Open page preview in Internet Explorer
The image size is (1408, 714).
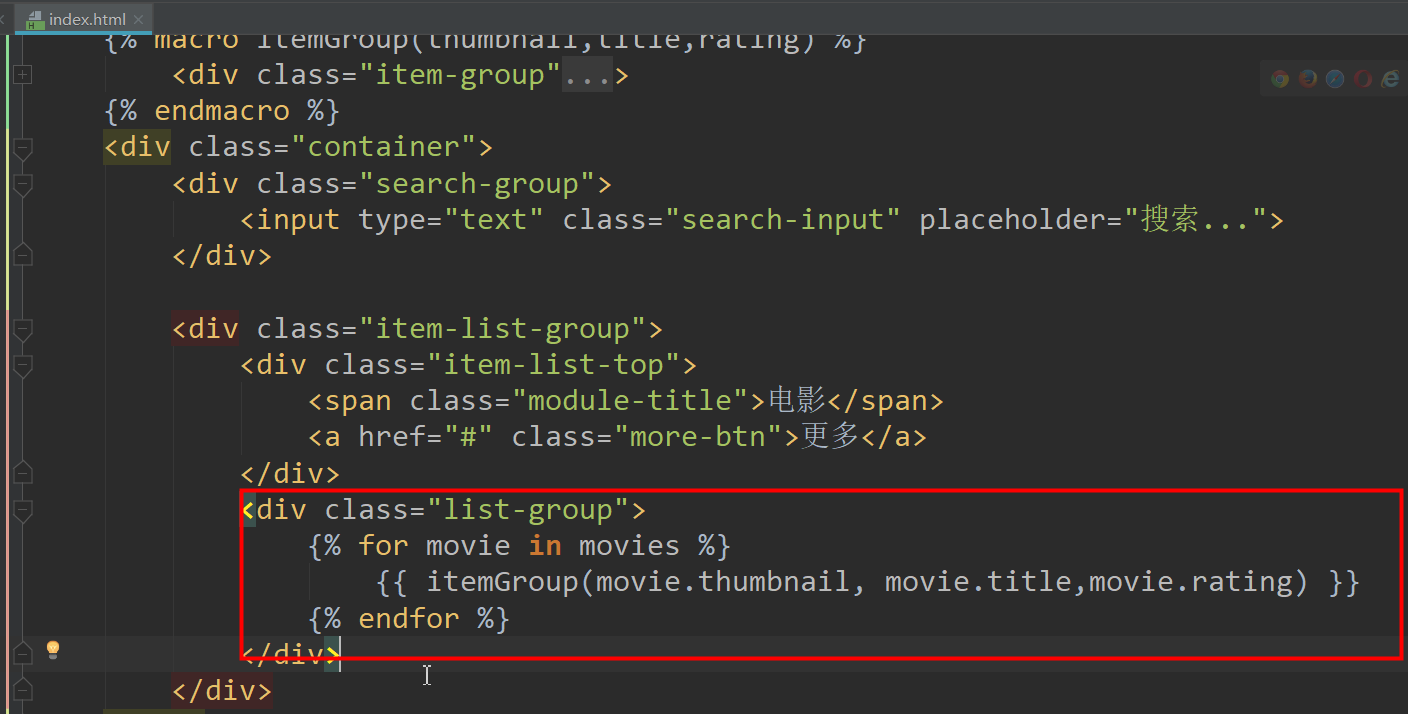(1390, 79)
